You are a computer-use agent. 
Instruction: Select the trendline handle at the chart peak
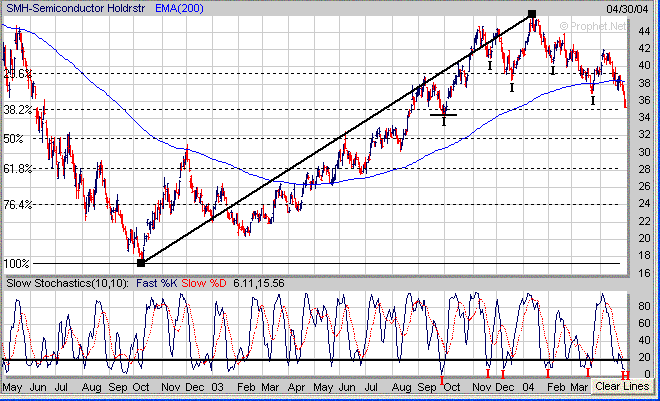click(x=532, y=14)
